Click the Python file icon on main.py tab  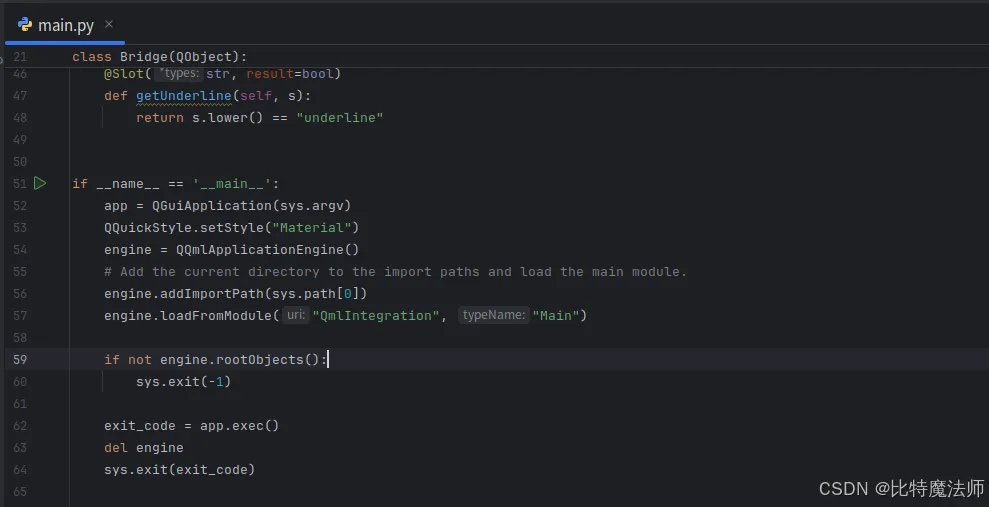(x=25, y=25)
